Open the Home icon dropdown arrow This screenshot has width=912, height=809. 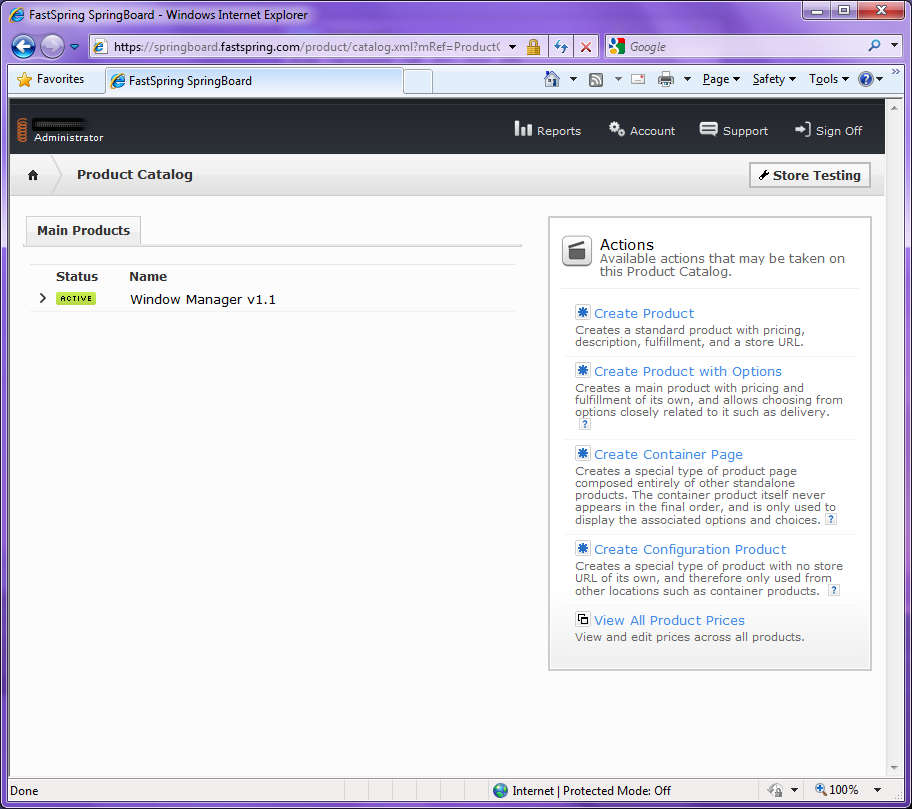tap(573, 79)
